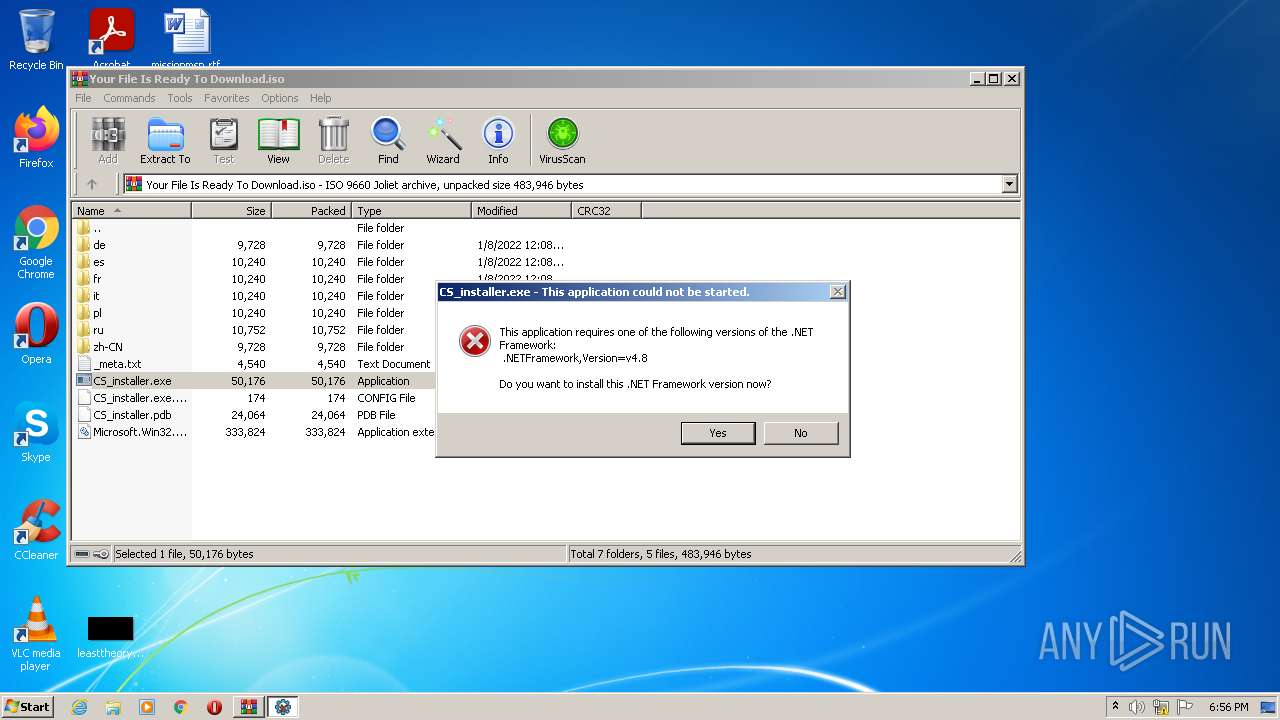1280x720 pixels.
Task: Open the black leastthedry desktop file
Action: pyautogui.click(x=110, y=637)
